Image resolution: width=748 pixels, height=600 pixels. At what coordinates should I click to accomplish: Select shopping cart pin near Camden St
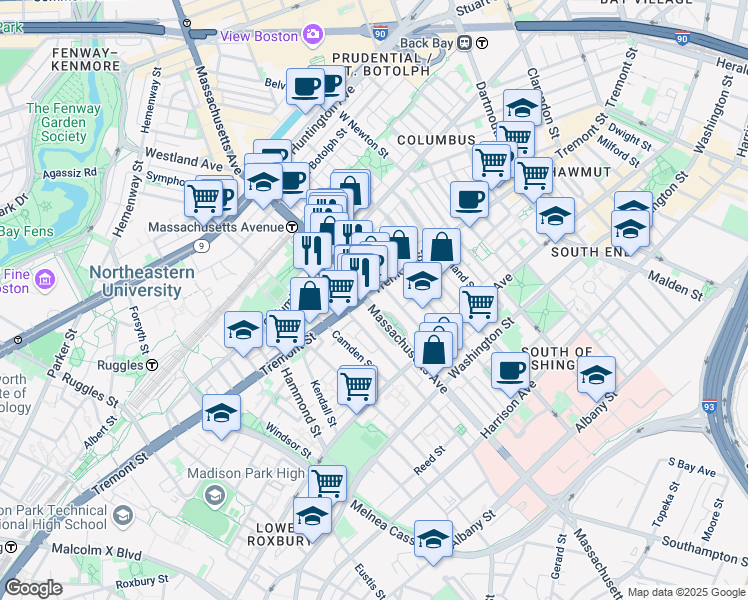point(357,390)
